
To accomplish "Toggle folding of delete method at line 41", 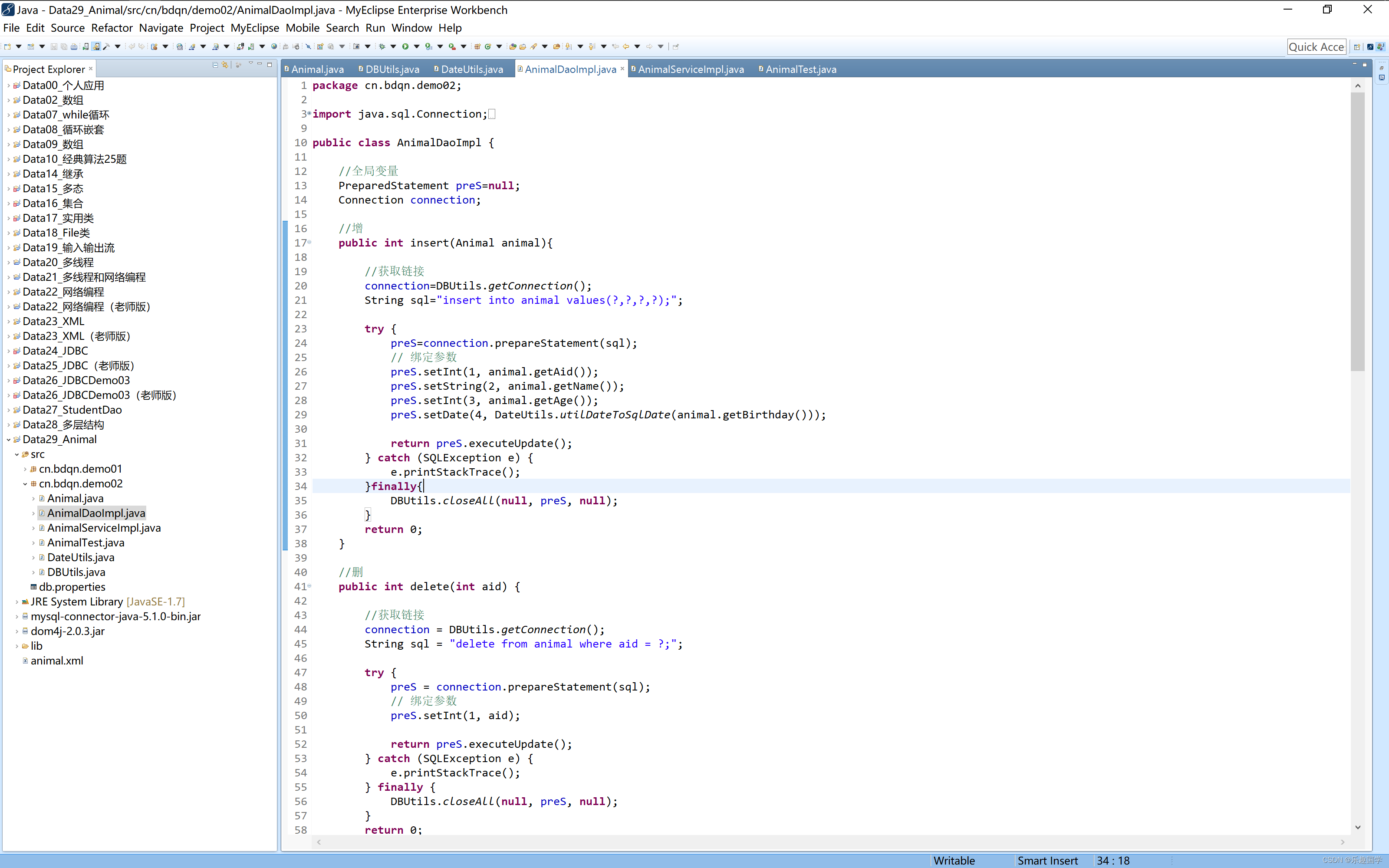I will [x=309, y=586].
